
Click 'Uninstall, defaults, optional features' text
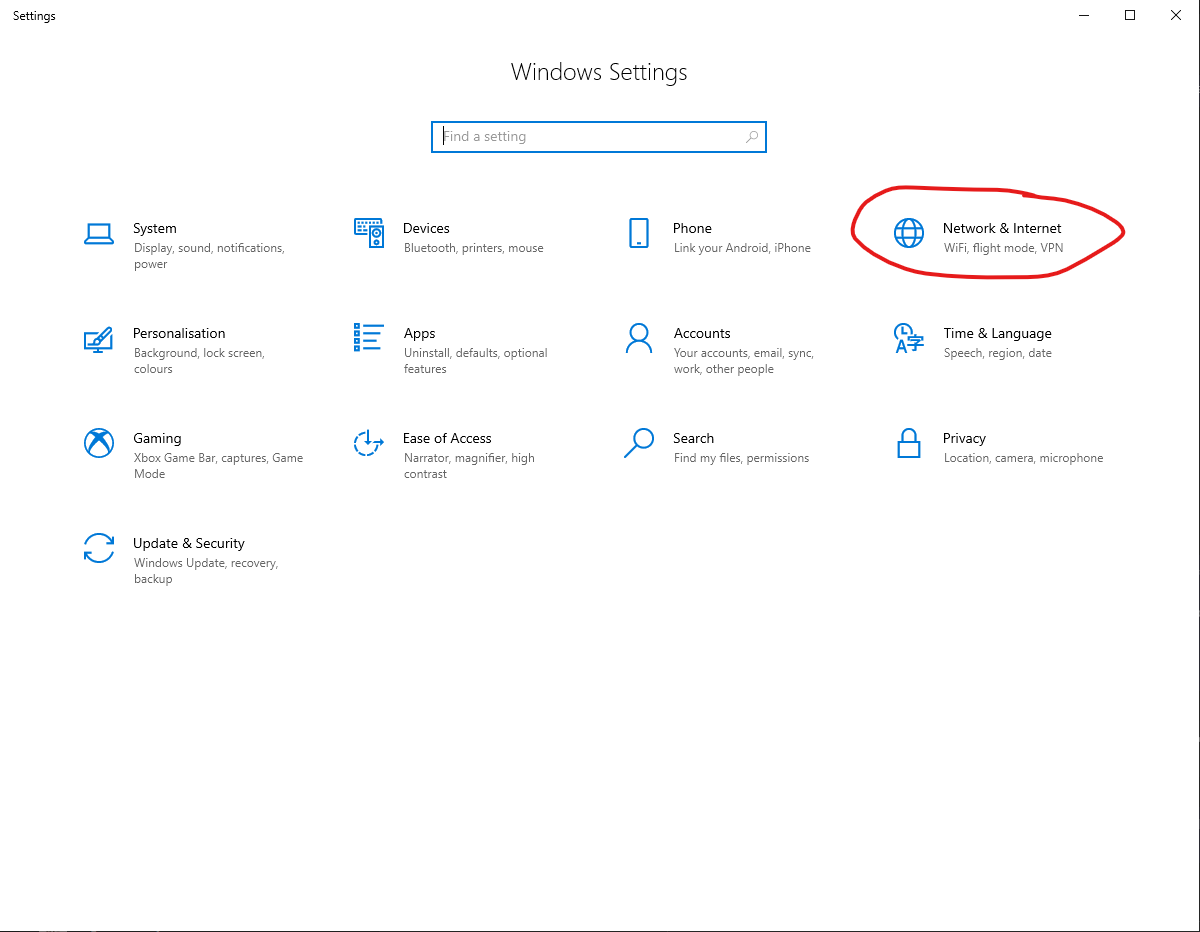[476, 361]
